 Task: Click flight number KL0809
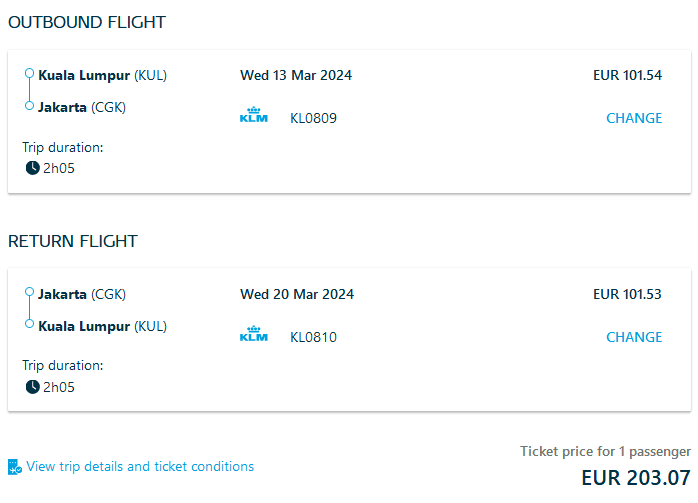(313, 118)
